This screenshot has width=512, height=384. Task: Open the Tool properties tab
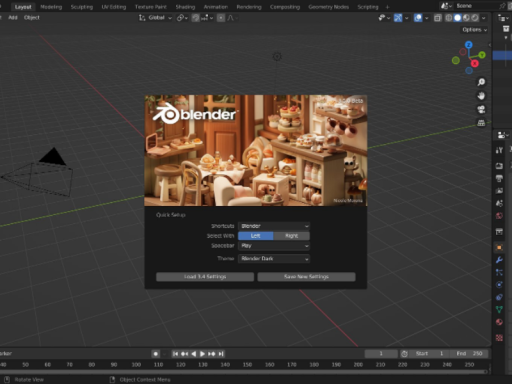[x=499, y=150]
